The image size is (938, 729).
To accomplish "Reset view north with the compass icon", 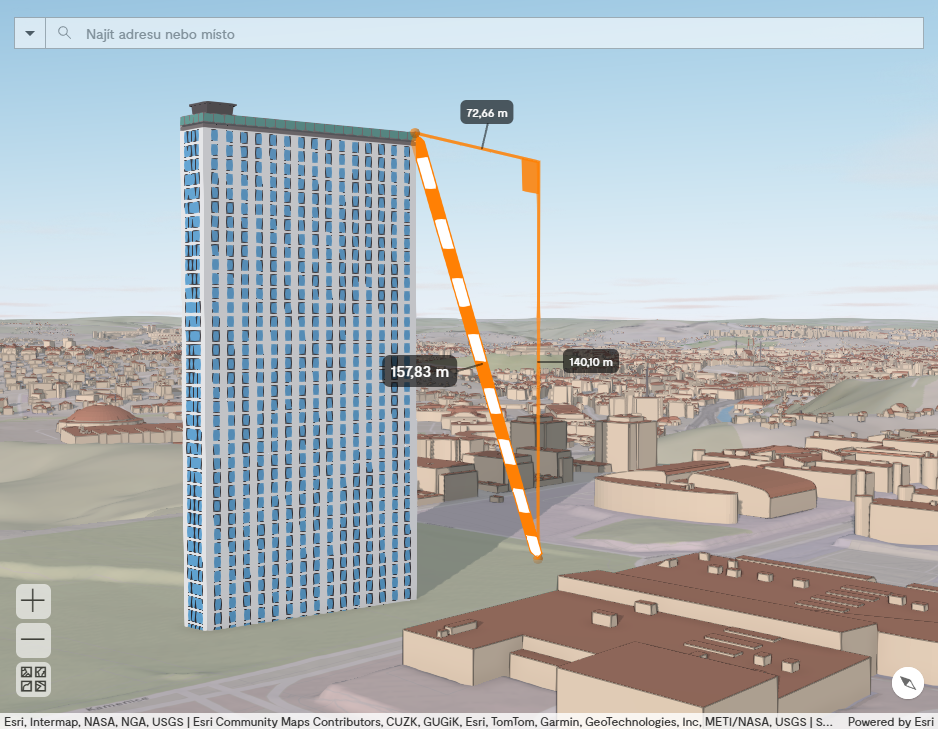I will pos(908,683).
